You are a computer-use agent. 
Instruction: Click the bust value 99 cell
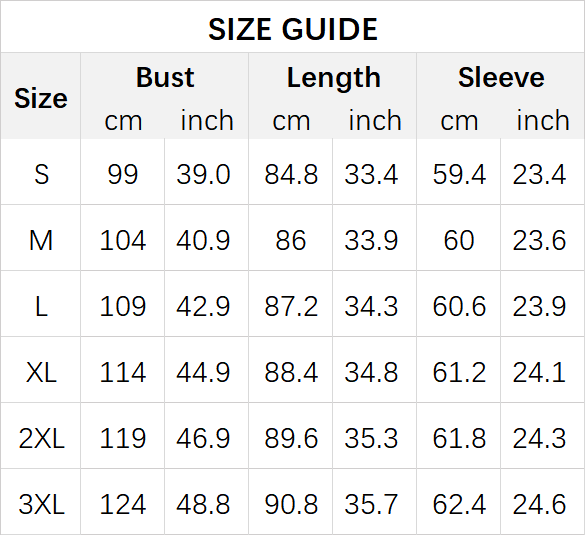(122, 174)
